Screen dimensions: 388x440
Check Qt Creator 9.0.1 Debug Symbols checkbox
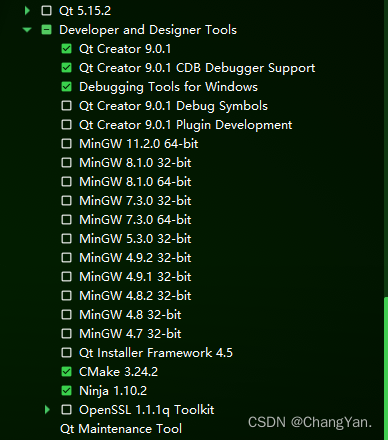coord(66,106)
